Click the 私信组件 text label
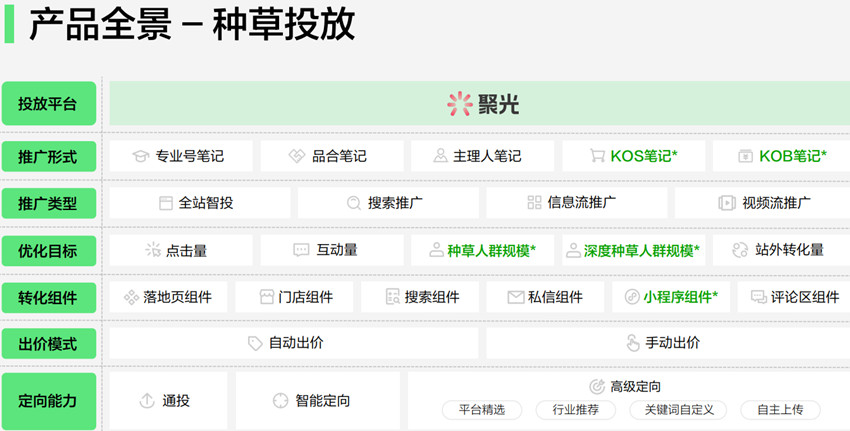Screen dimensions: 850x431 coord(556,297)
